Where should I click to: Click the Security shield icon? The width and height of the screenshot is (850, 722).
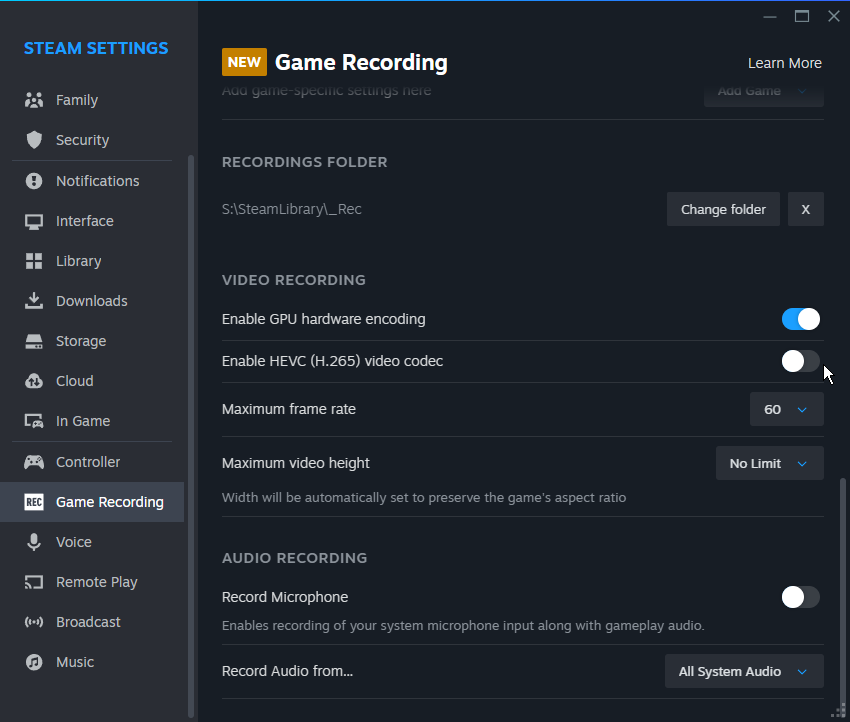pos(34,140)
